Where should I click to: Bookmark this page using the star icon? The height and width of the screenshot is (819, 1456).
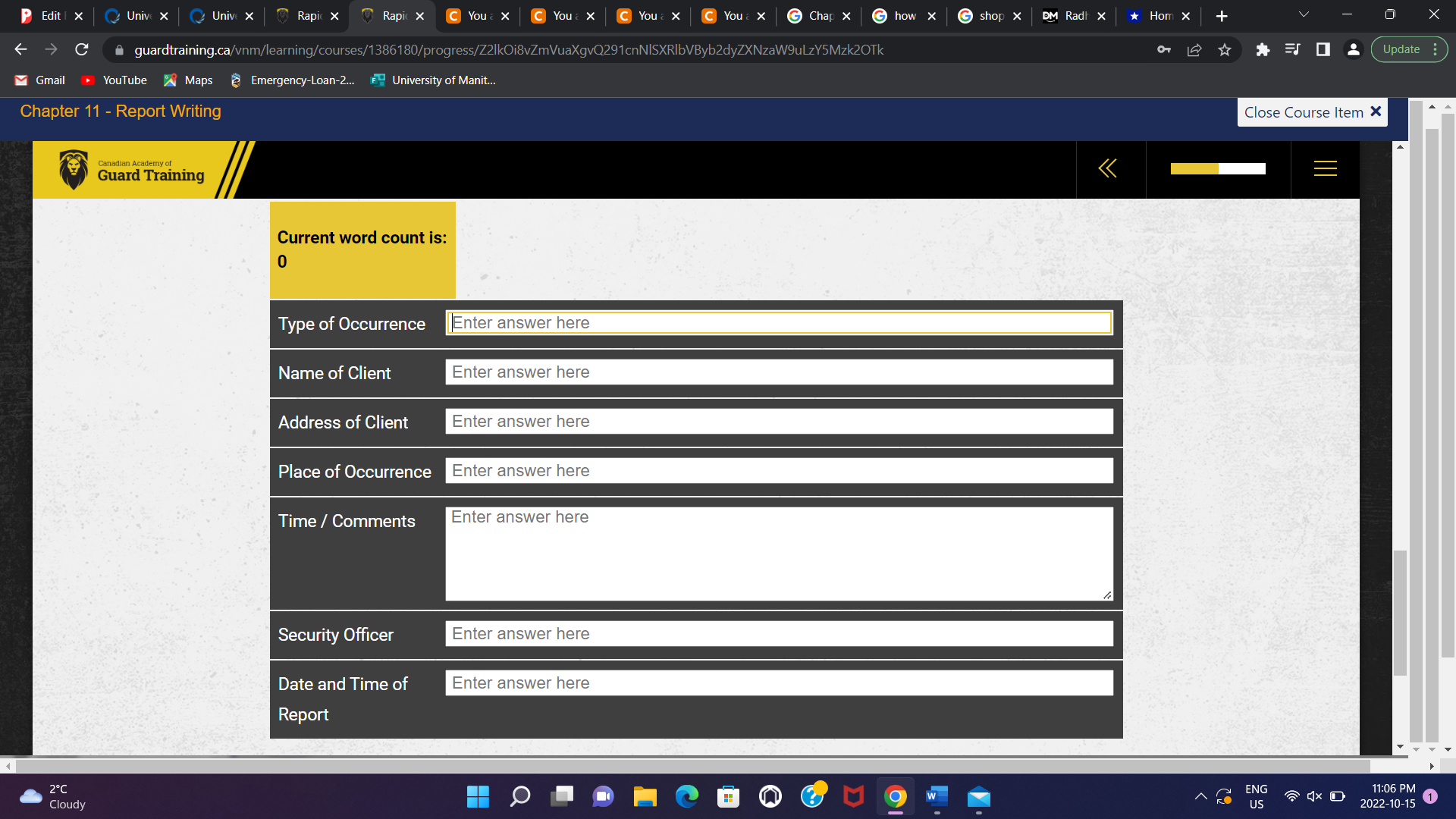(1225, 49)
